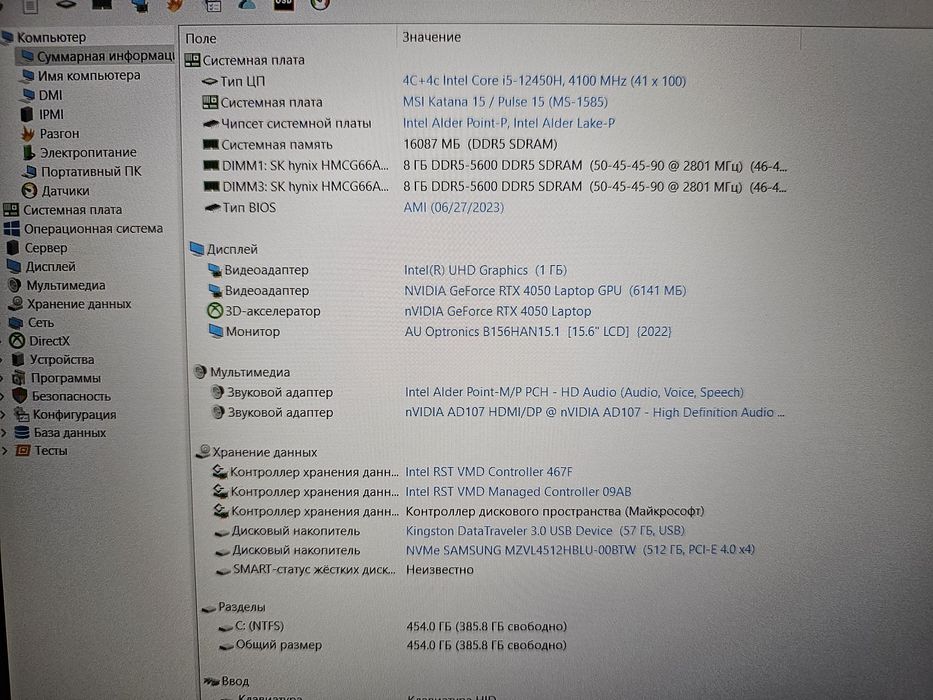Open Intel(R) UHD Graphics link
933x700 pixels.
click(486, 270)
